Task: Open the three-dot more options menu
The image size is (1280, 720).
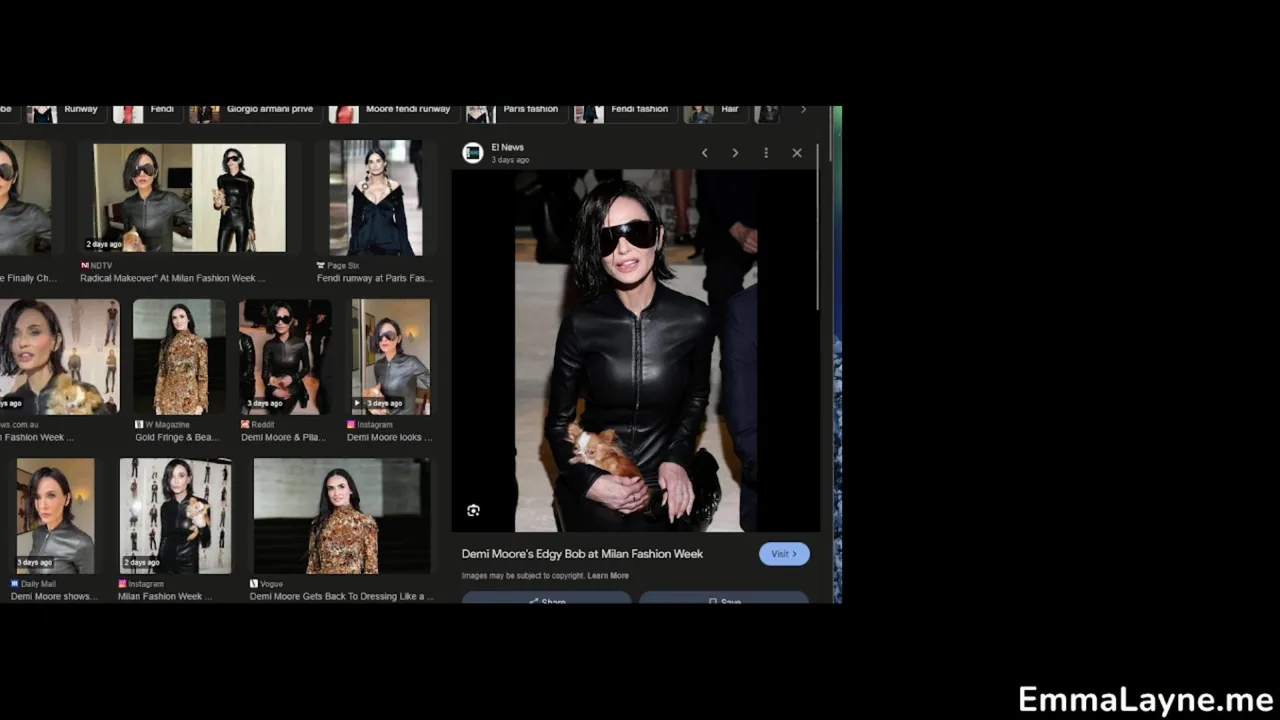Action: [766, 153]
